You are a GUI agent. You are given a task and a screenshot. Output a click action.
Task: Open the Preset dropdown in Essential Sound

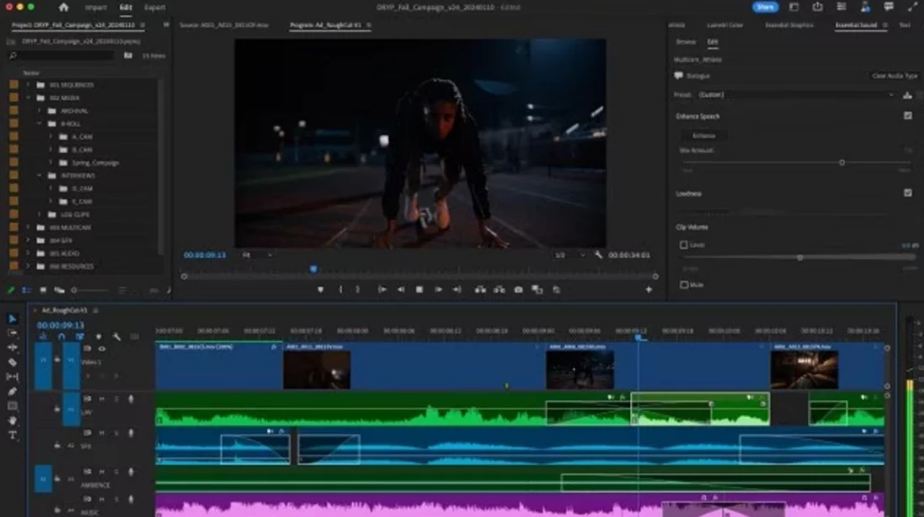coord(796,95)
